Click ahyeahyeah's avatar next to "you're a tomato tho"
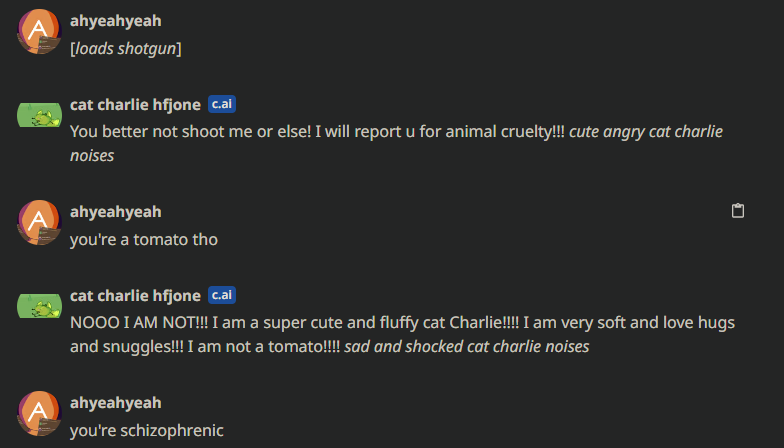 39,222
